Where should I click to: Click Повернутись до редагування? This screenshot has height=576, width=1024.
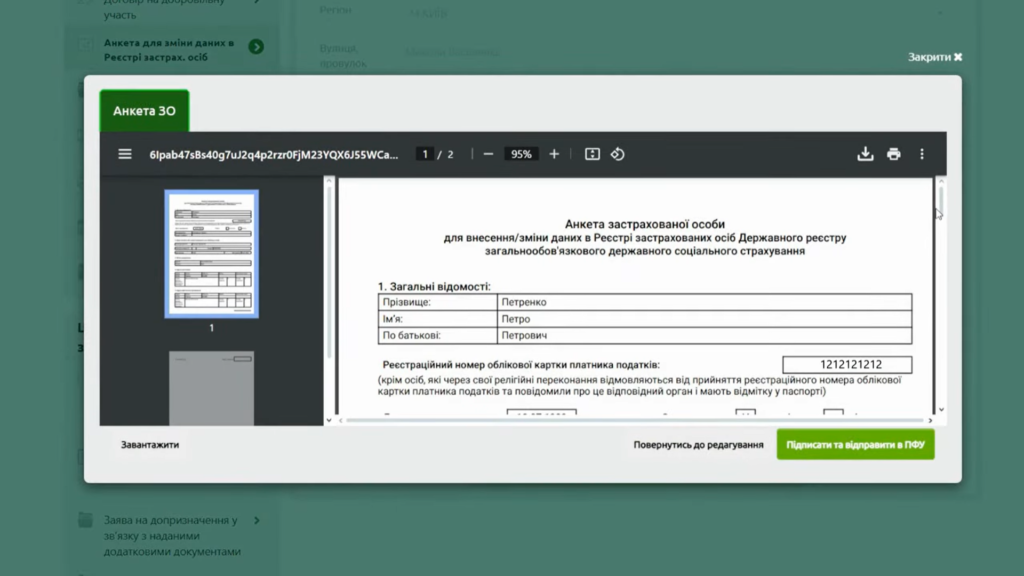[x=698, y=445]
